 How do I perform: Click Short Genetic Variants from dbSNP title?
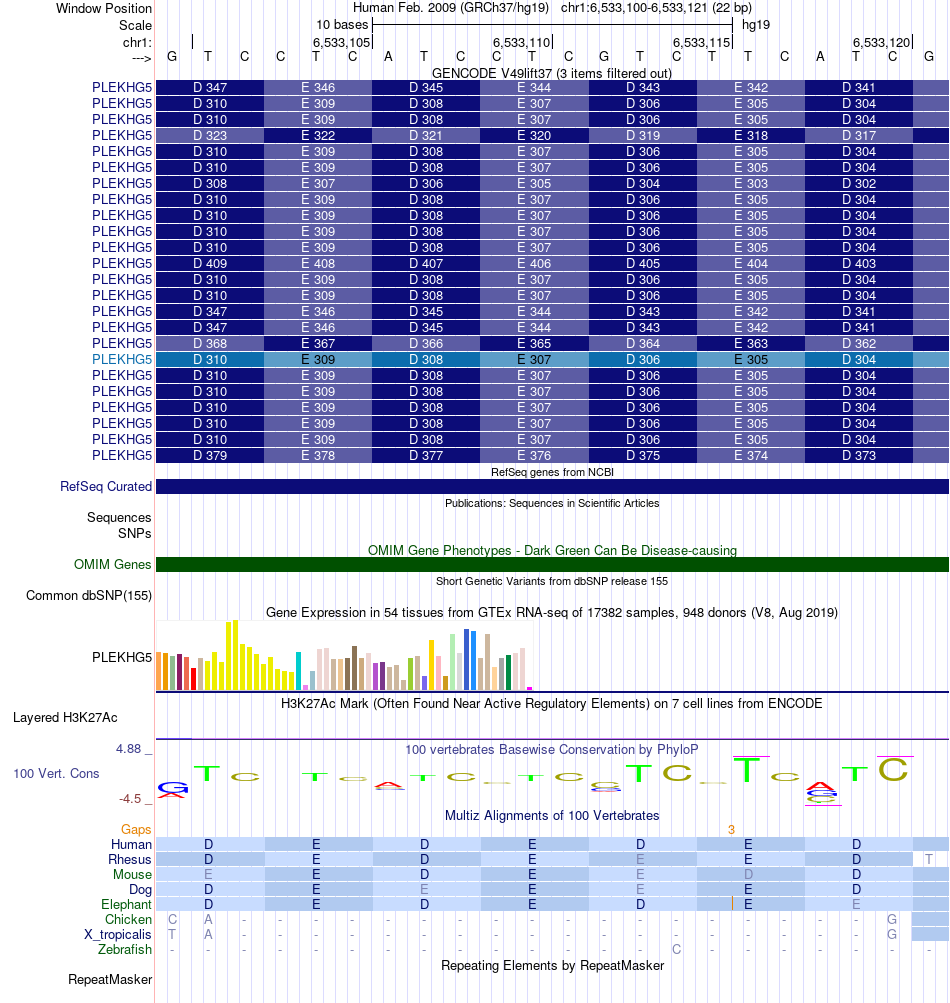552,581
